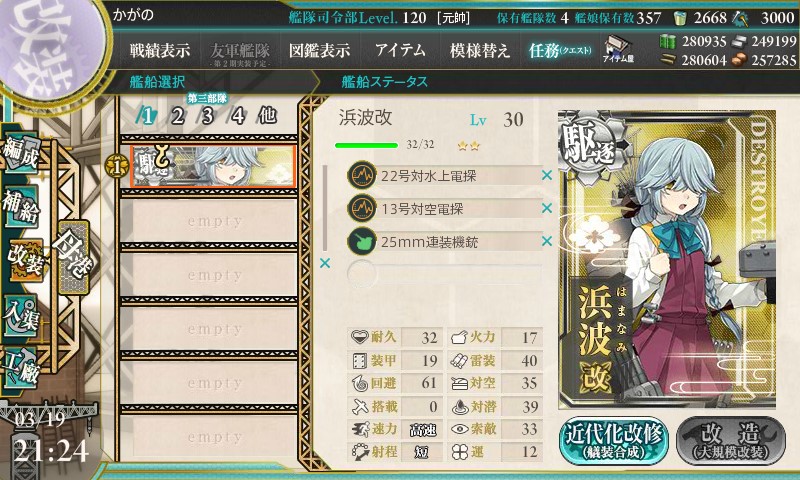Select the 入渠 docking sidebar icon
Viewport: 800px width, 480px height.
point(21,316)
